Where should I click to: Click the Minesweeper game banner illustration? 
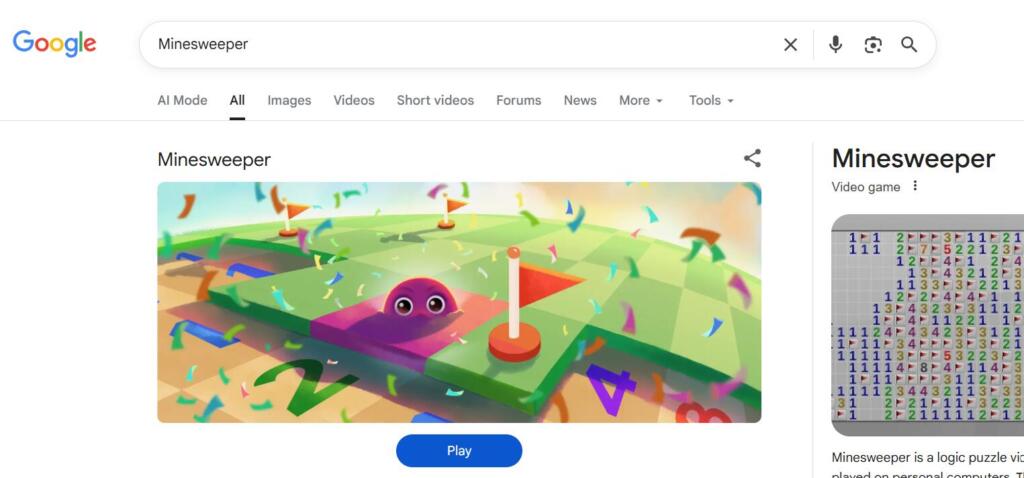(459, 302)
